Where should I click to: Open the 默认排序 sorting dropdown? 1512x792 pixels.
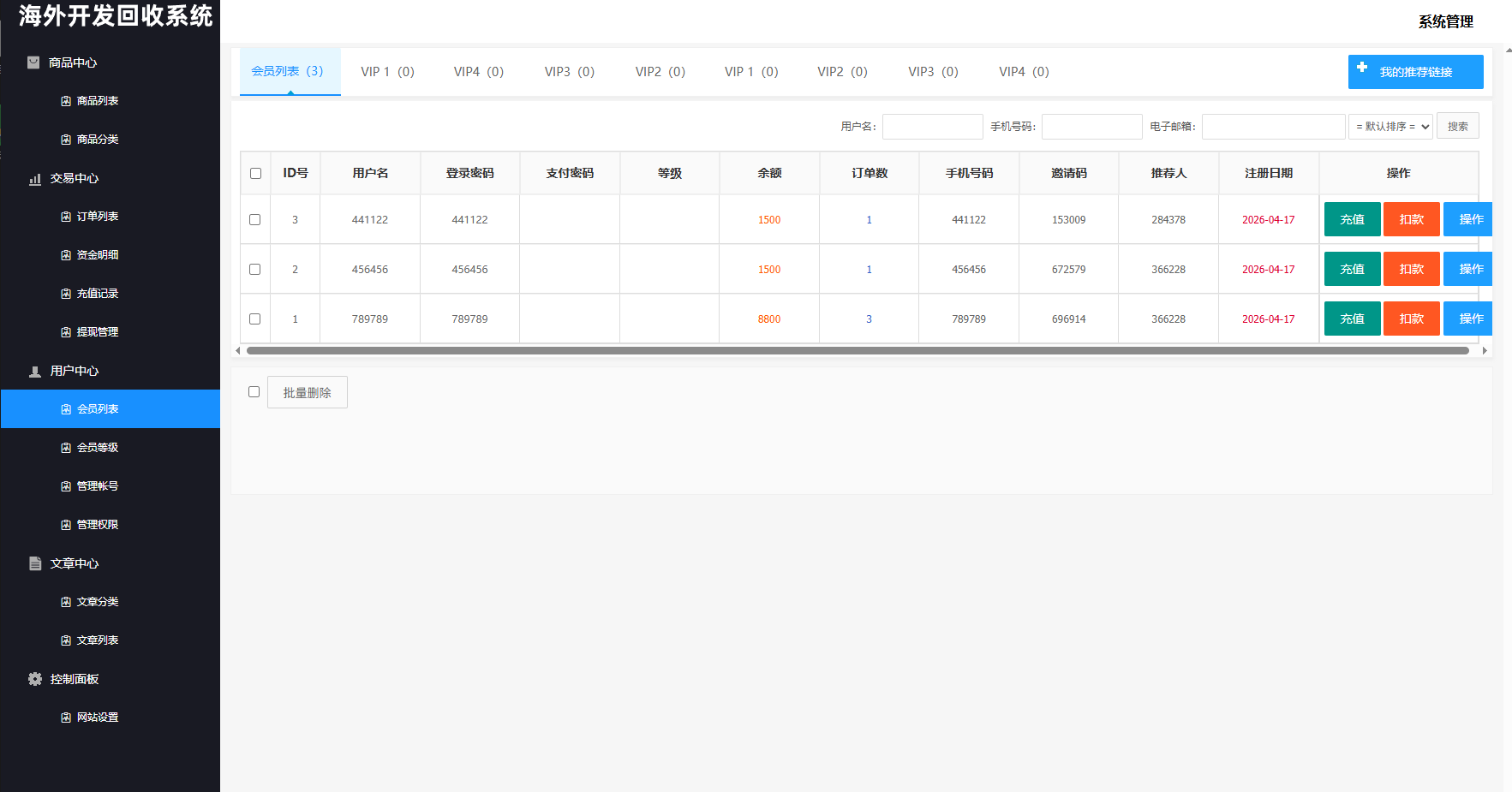point(1390,126)
